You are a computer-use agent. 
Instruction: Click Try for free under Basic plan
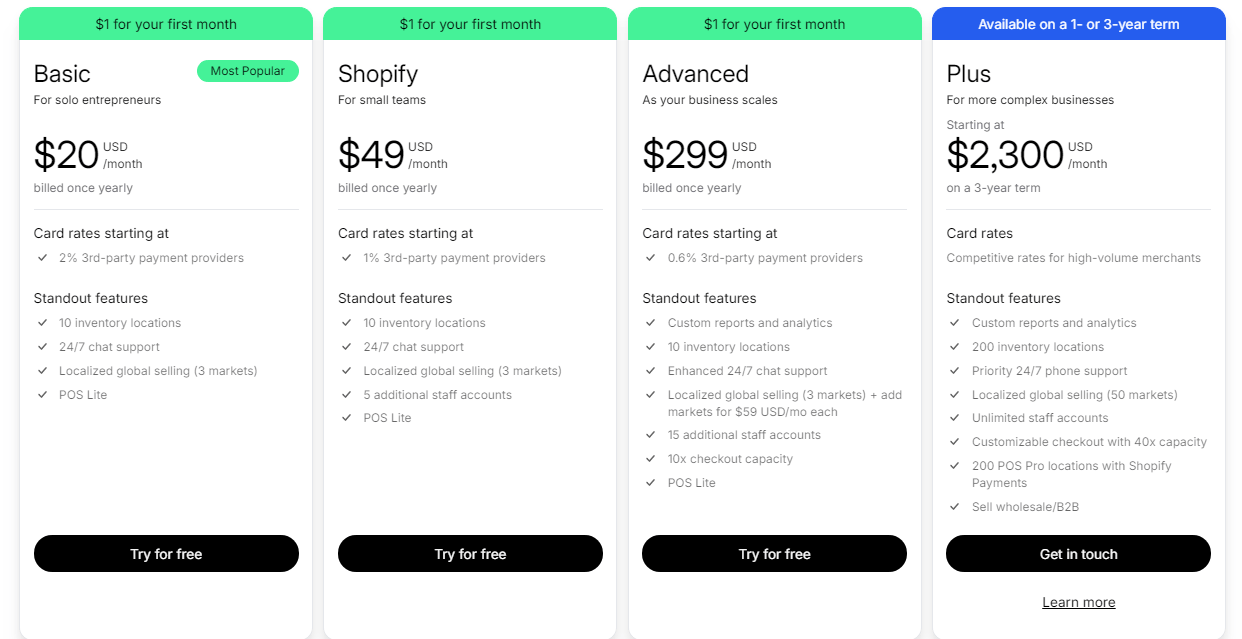166,553
